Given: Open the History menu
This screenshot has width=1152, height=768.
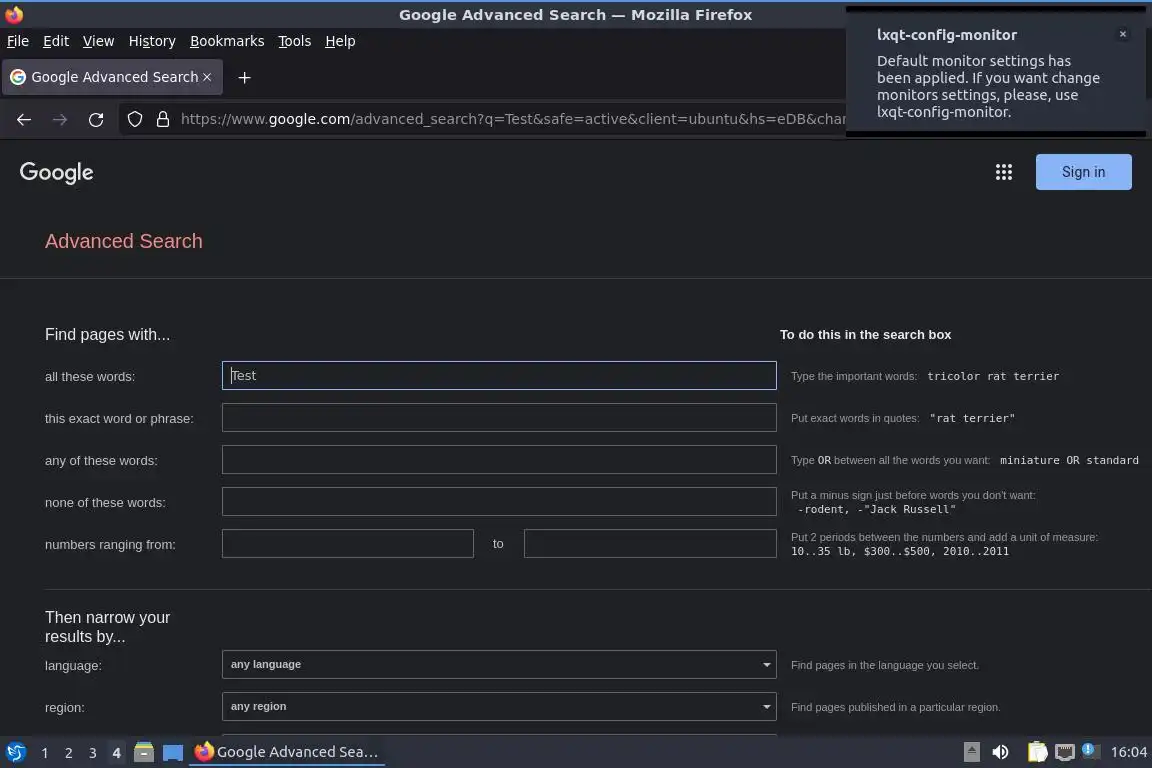Looking at the screenshot, I should tap(152, 41).
